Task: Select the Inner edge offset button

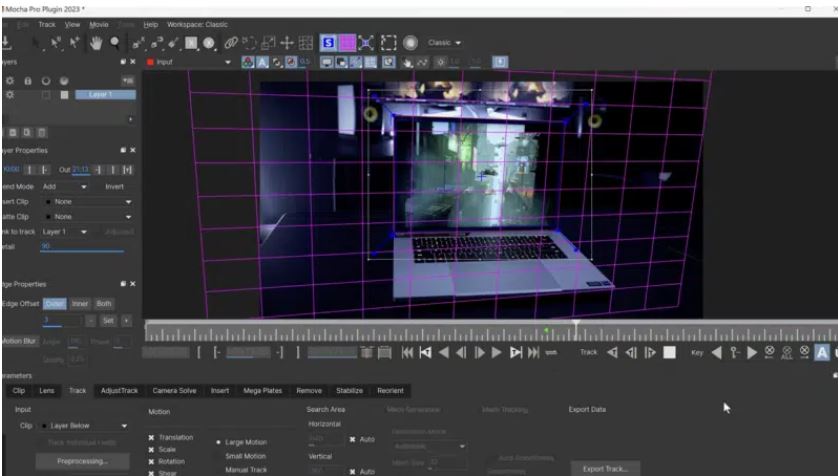Action: 80,303
